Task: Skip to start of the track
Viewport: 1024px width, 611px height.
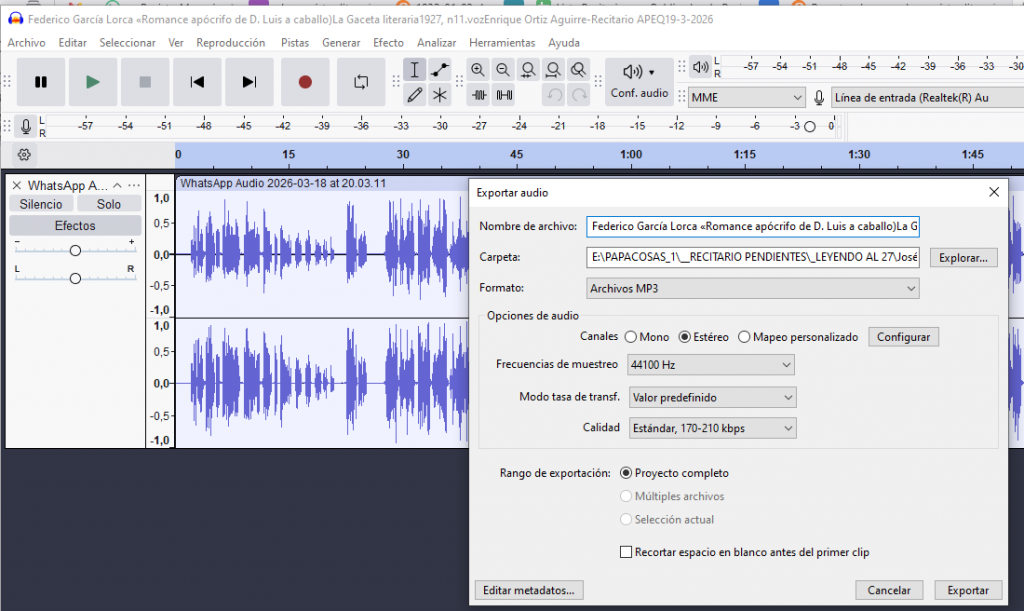Action: click(x=198, y=82)
